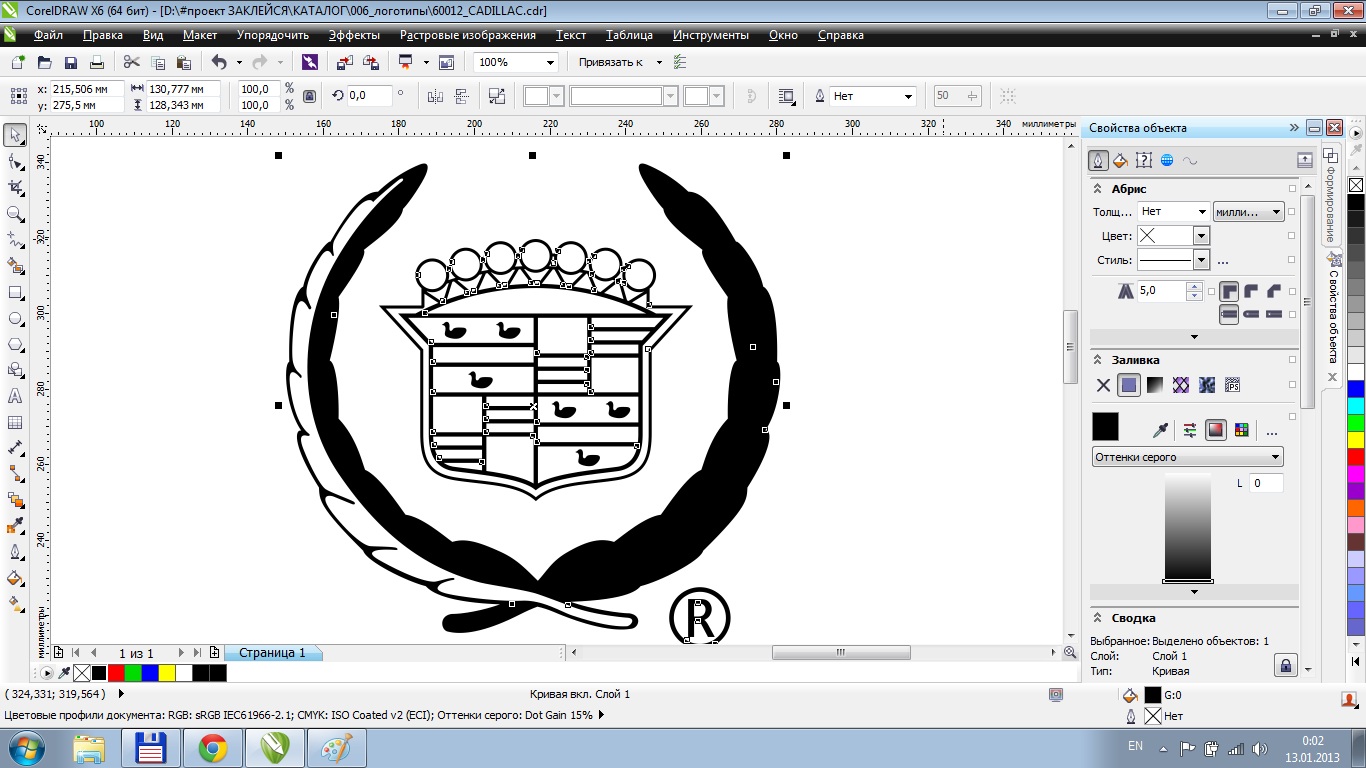Open outline Стиль dropdown
This screenshot has height=768, width=1366.
tap(1202, 260)
